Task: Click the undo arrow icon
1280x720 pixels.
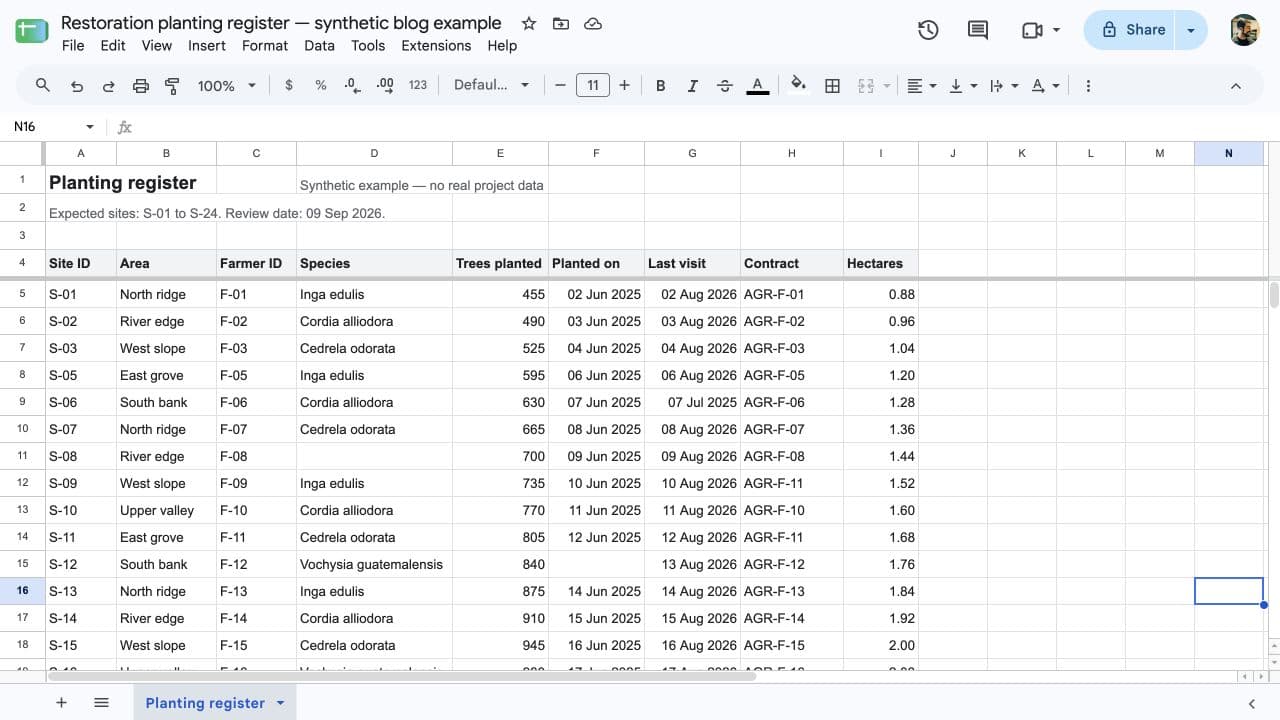Action: pyautogui.click(x=77, y=86)
